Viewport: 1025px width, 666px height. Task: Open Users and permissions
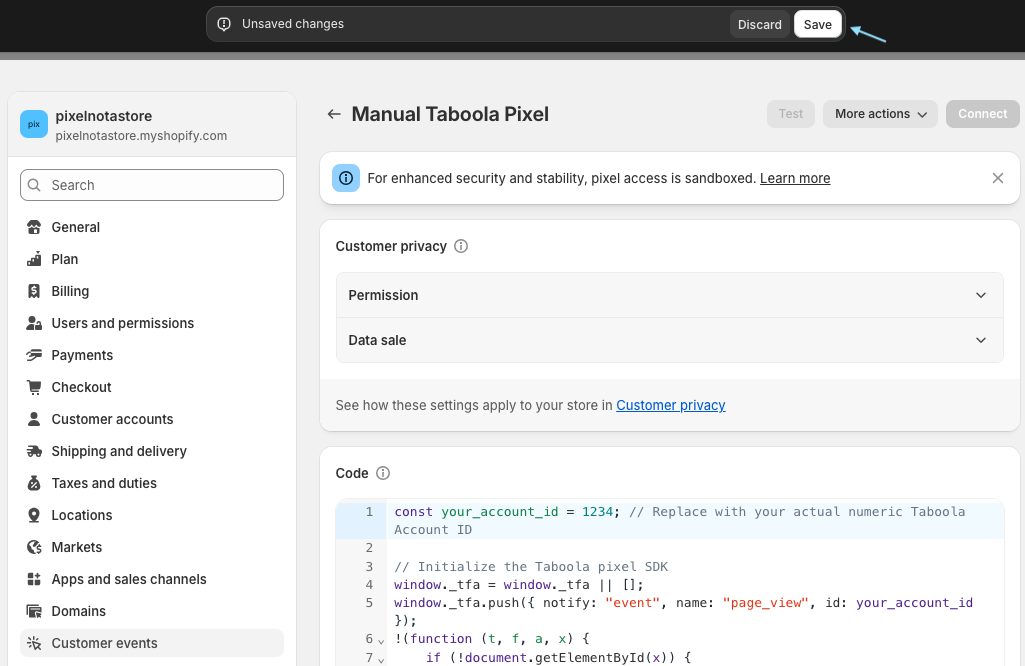pos(152,324)
